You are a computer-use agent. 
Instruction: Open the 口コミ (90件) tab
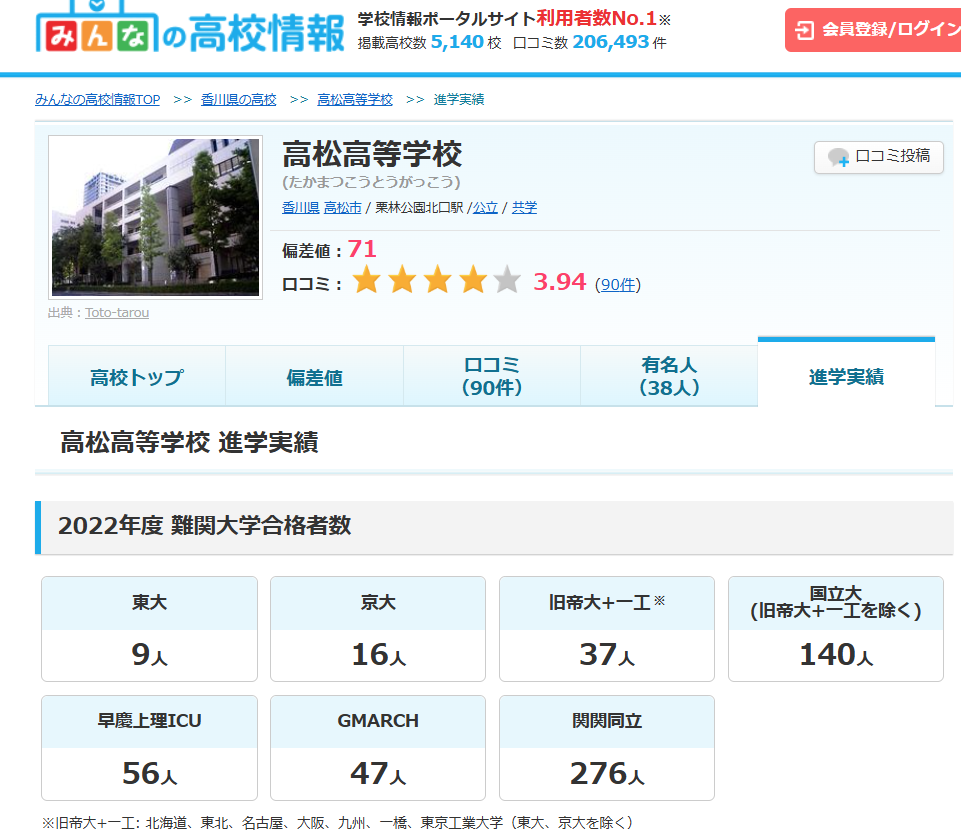pyautogui.click(x=492, y=377)
